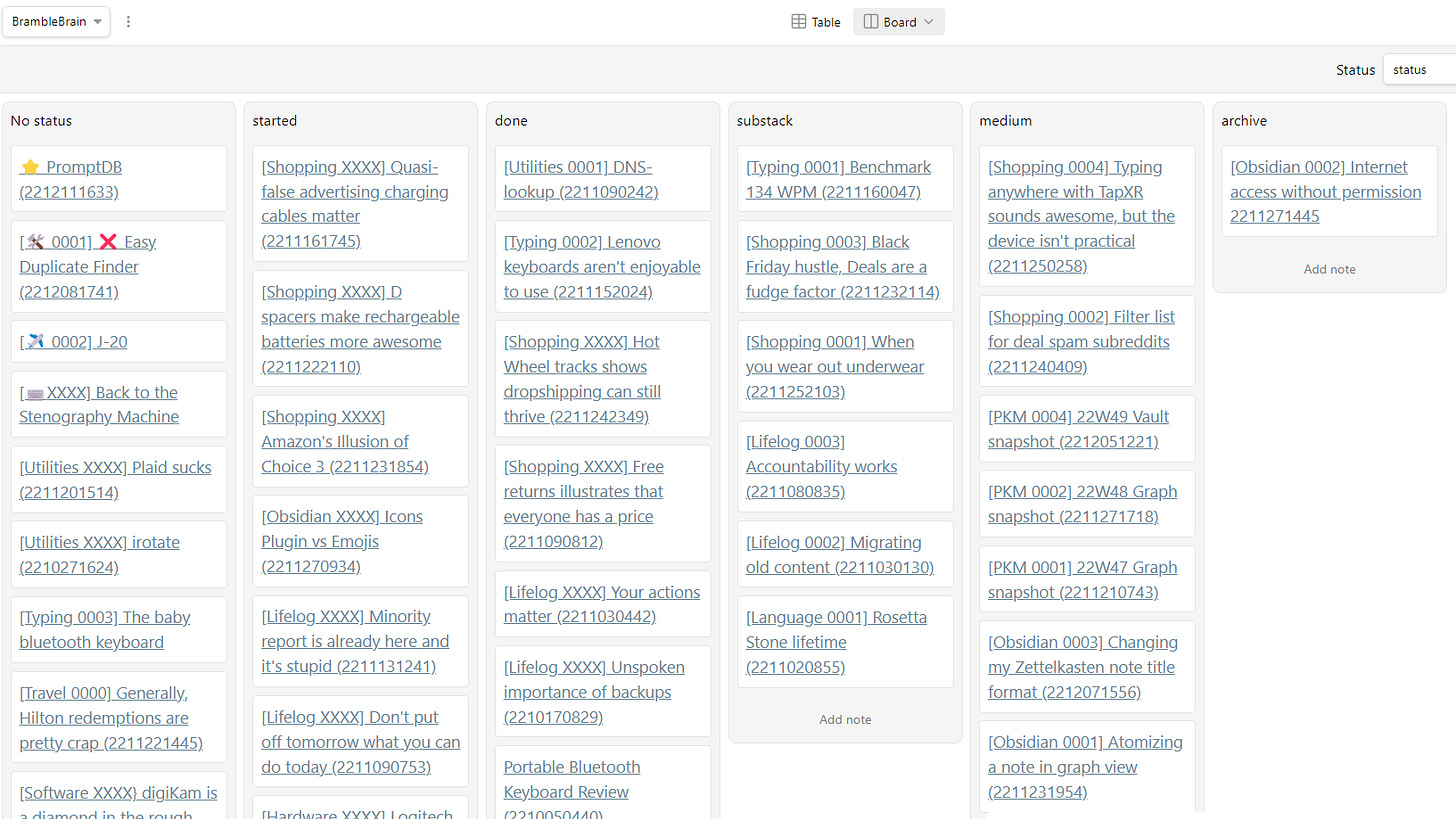This screenshot has width=1456, height=819.
Task: Click the archive column header
Action: 1244,121
